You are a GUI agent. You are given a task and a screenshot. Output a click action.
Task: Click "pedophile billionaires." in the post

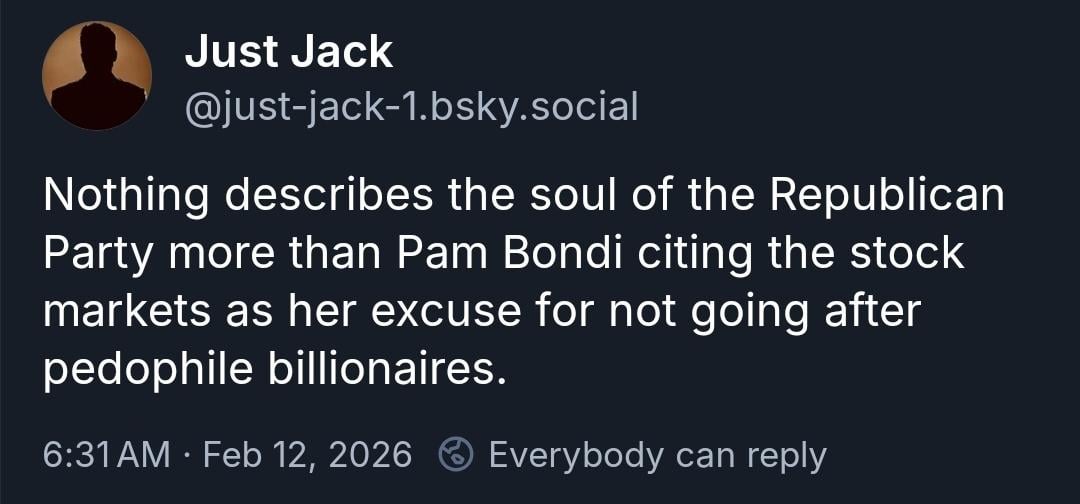pyautogui.click(x=270, y=371)
